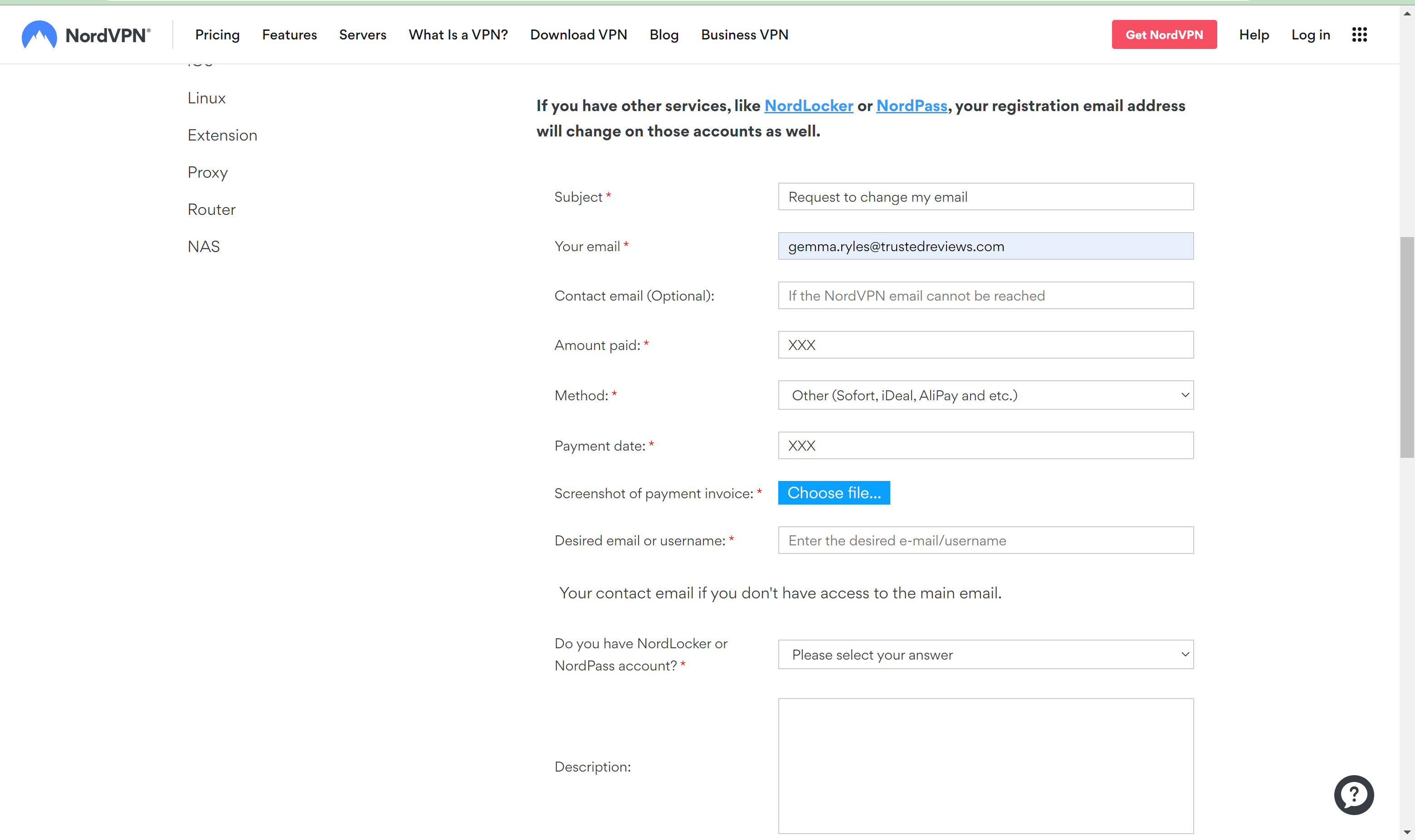Open the Pricing menu item

[217, 34]
